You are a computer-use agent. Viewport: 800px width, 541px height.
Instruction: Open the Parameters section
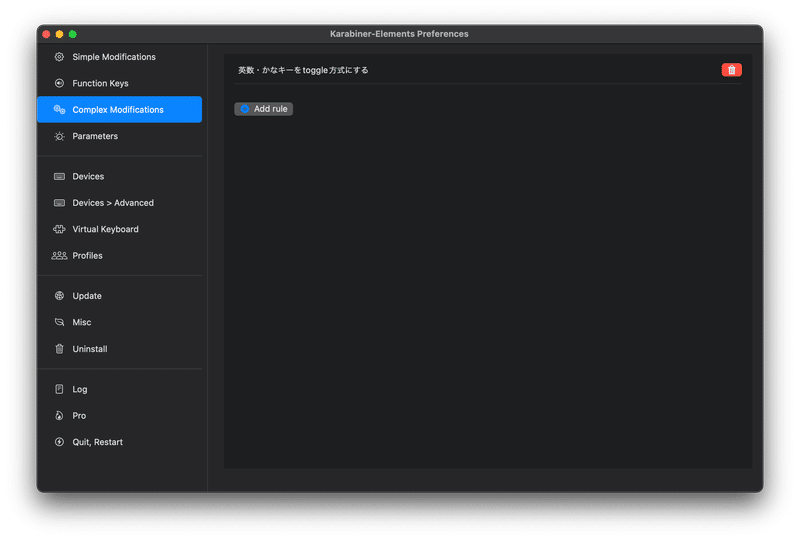119,136
